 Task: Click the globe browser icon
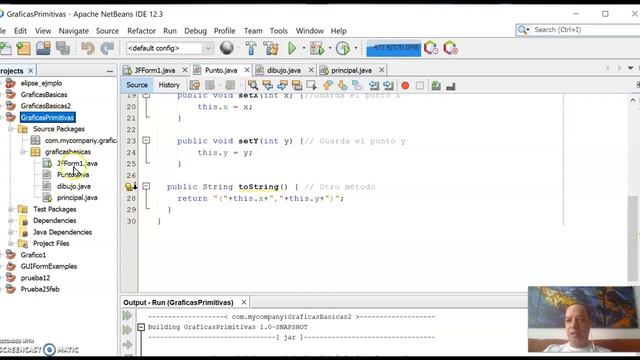[227, 48]
